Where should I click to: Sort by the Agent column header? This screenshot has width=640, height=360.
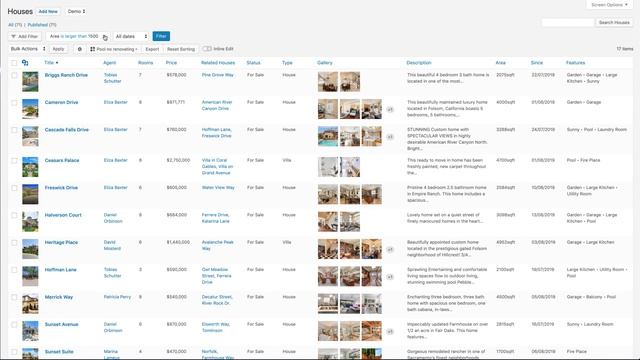(109, 63)
